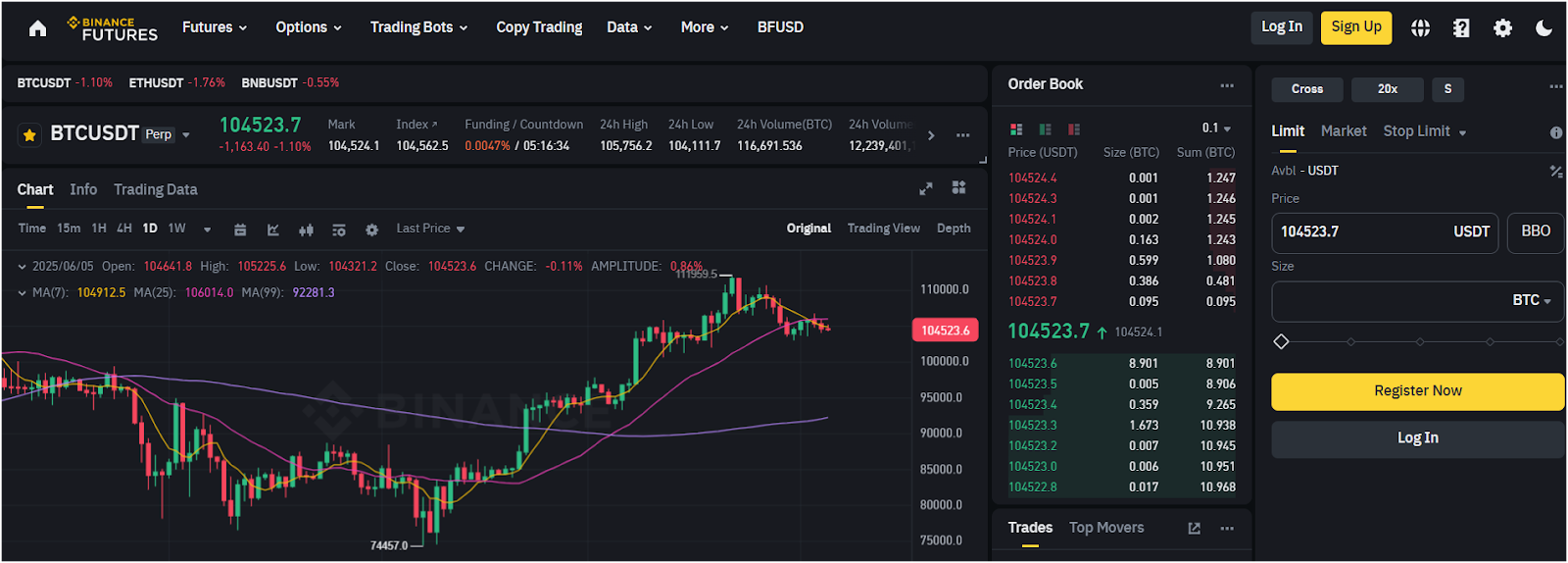The width and height of the screenshot is (1568, 563).
Task: Open chart settings gear icon
Action: (371, 230)
